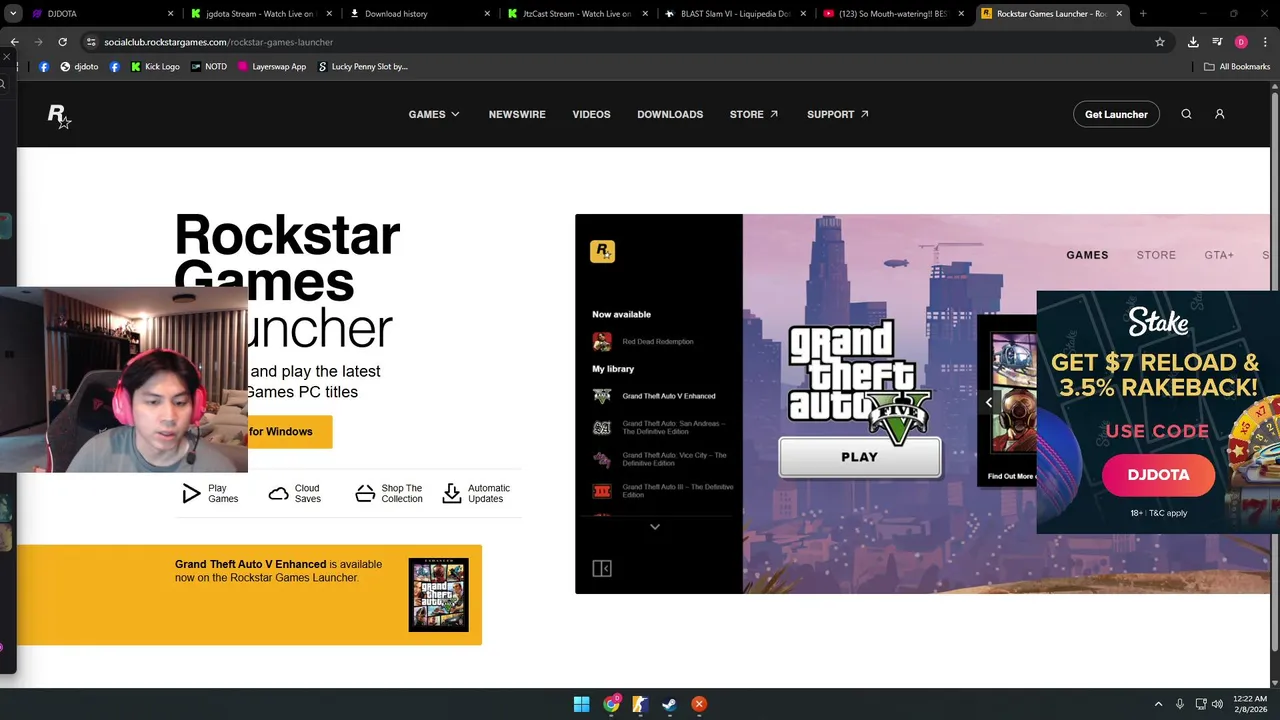Screen dimensions: 1280x720
Task: Switch to the Download history tab
Action: tap(419, 14)
